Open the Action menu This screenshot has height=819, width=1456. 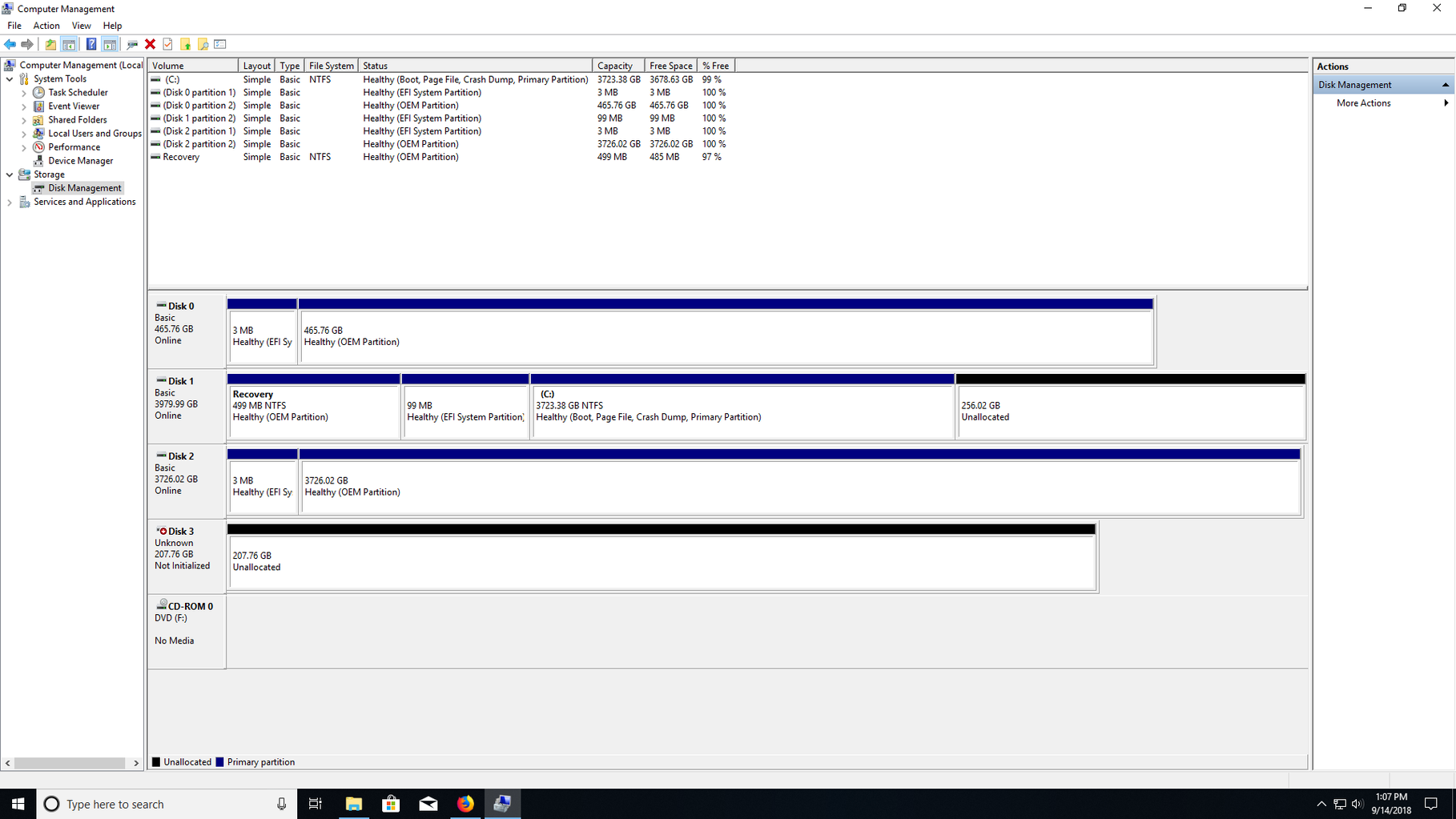46,26
